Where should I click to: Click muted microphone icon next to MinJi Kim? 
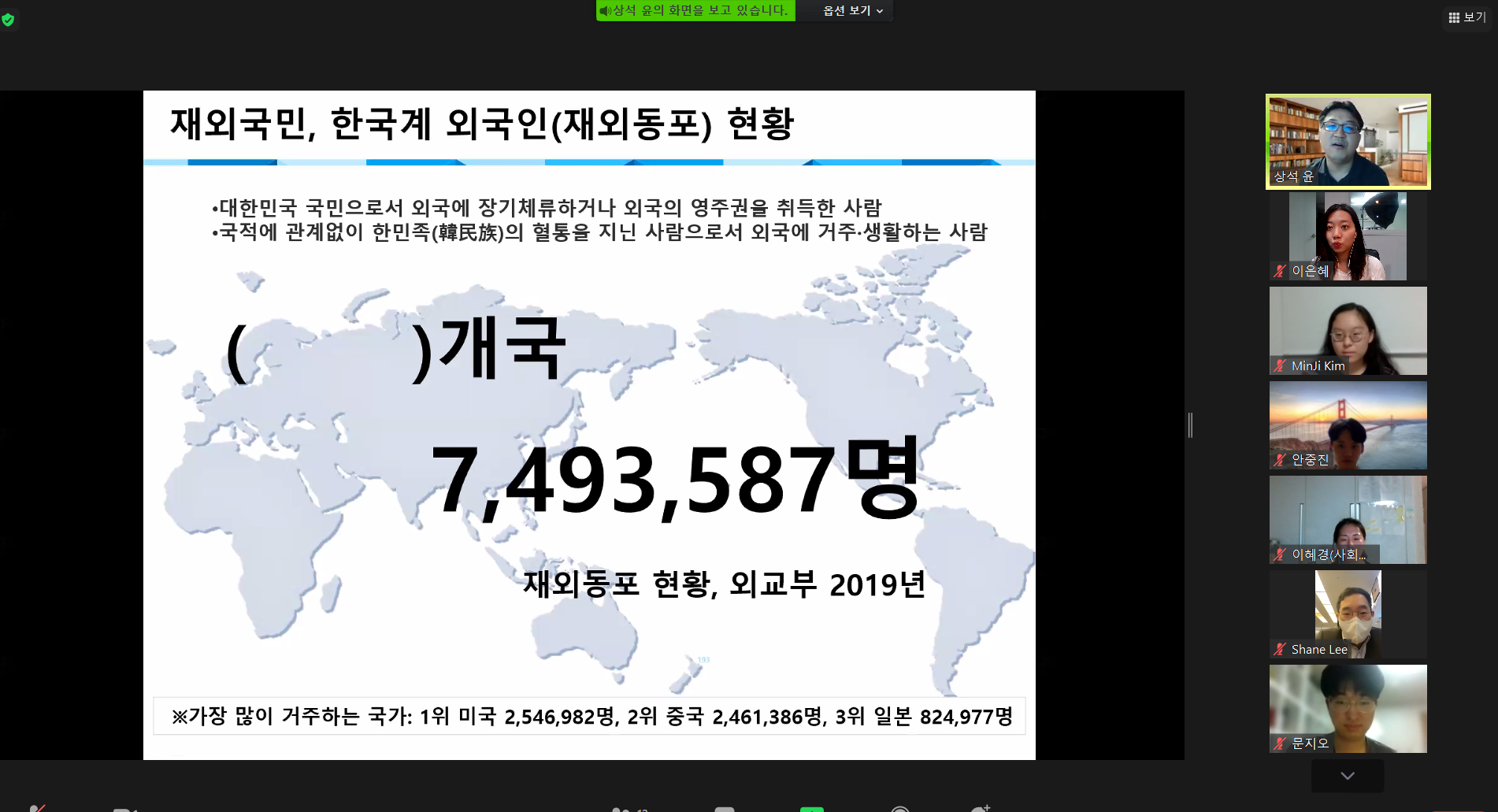1280,365
